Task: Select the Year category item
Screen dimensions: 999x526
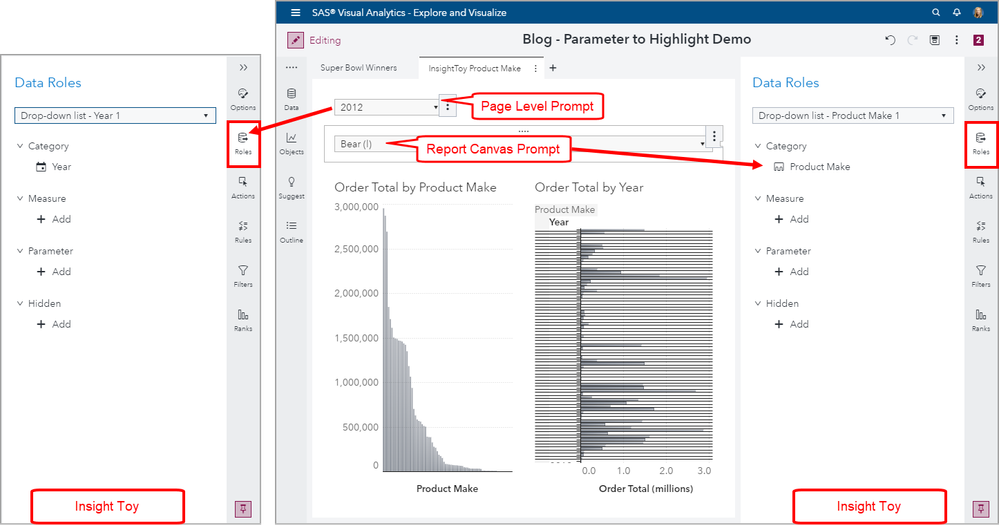Action: (54, 167)
